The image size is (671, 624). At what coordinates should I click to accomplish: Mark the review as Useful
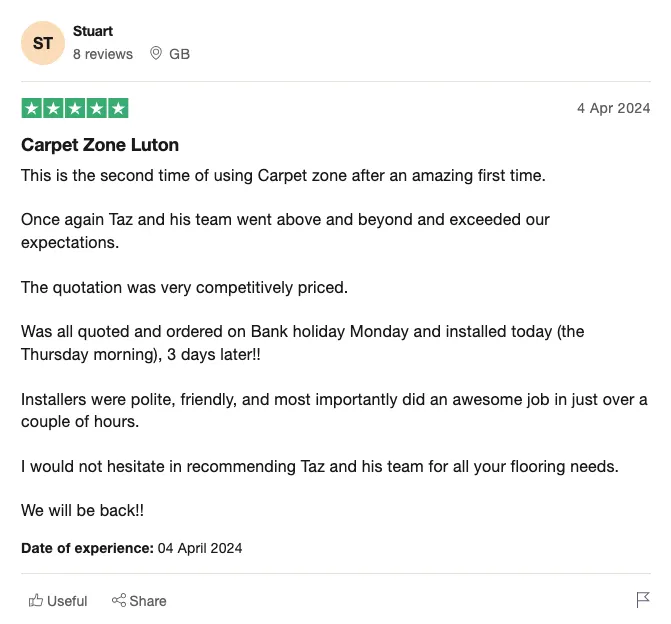(58, 601)
